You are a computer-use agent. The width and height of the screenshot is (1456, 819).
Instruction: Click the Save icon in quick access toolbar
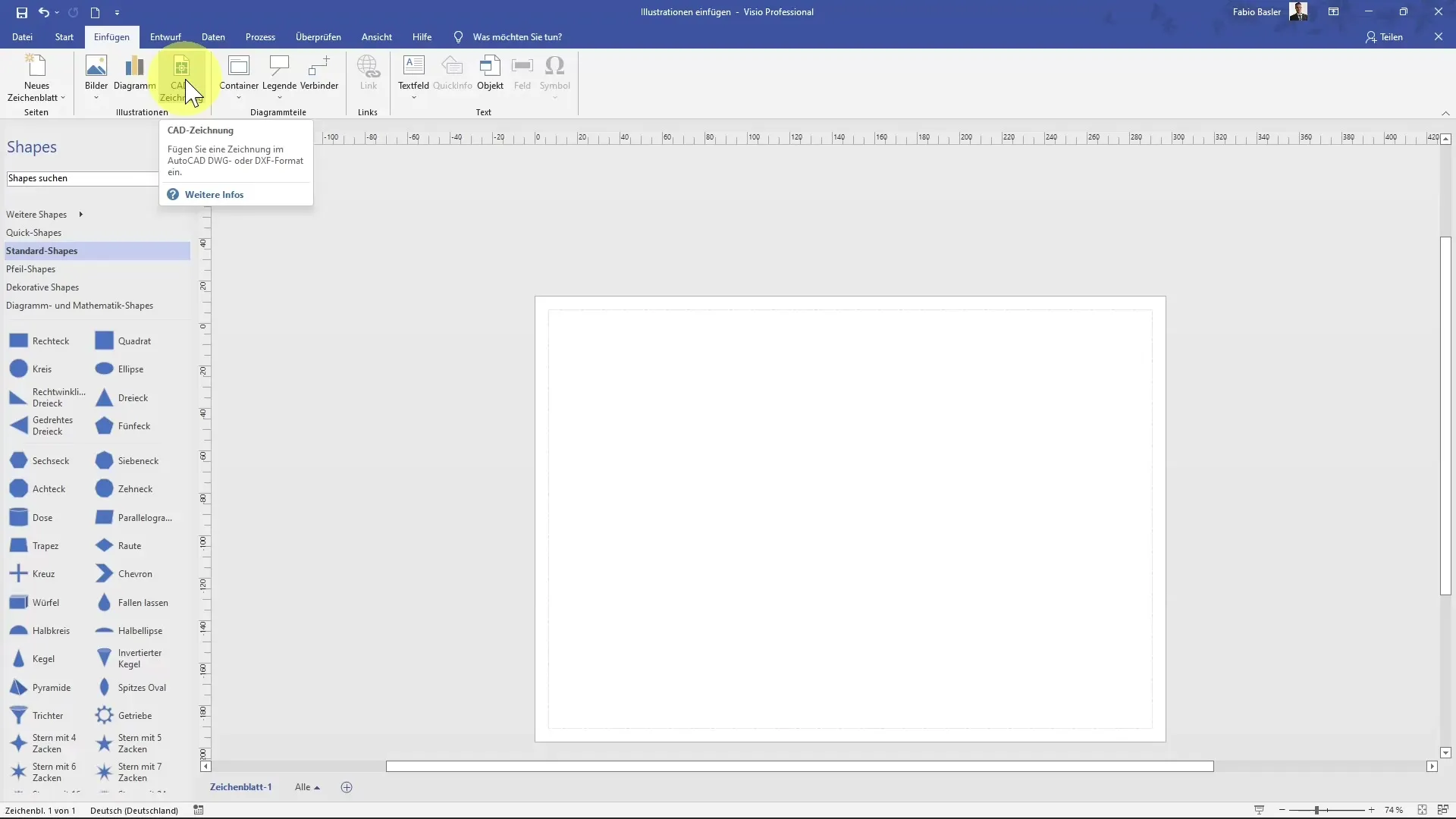coord(21,12)
